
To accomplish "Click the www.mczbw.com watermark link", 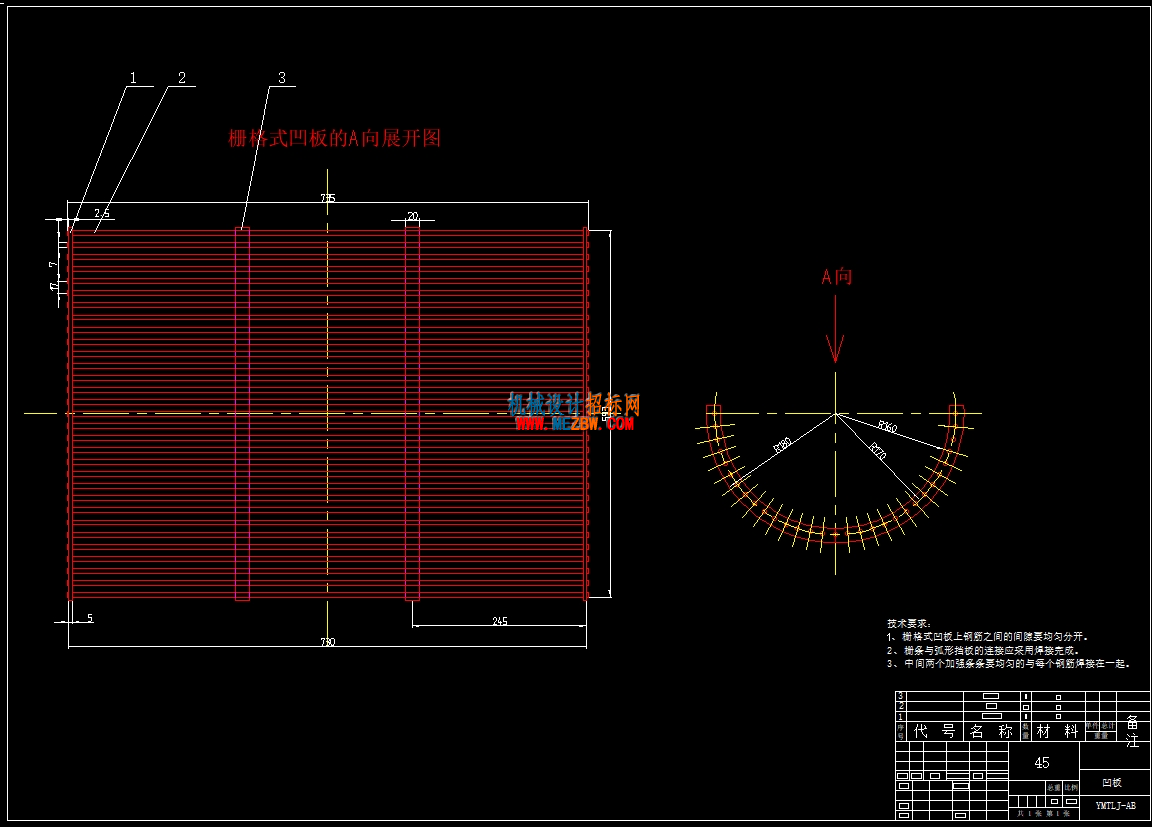I will (x=574, y=423).
